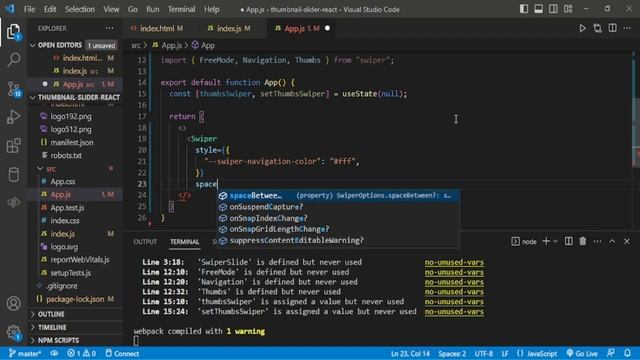Image resolution: width=640 pixels, height=360 pixels.
Task: Open reportWebVitals.js file
Action: [x=80, y=260]
